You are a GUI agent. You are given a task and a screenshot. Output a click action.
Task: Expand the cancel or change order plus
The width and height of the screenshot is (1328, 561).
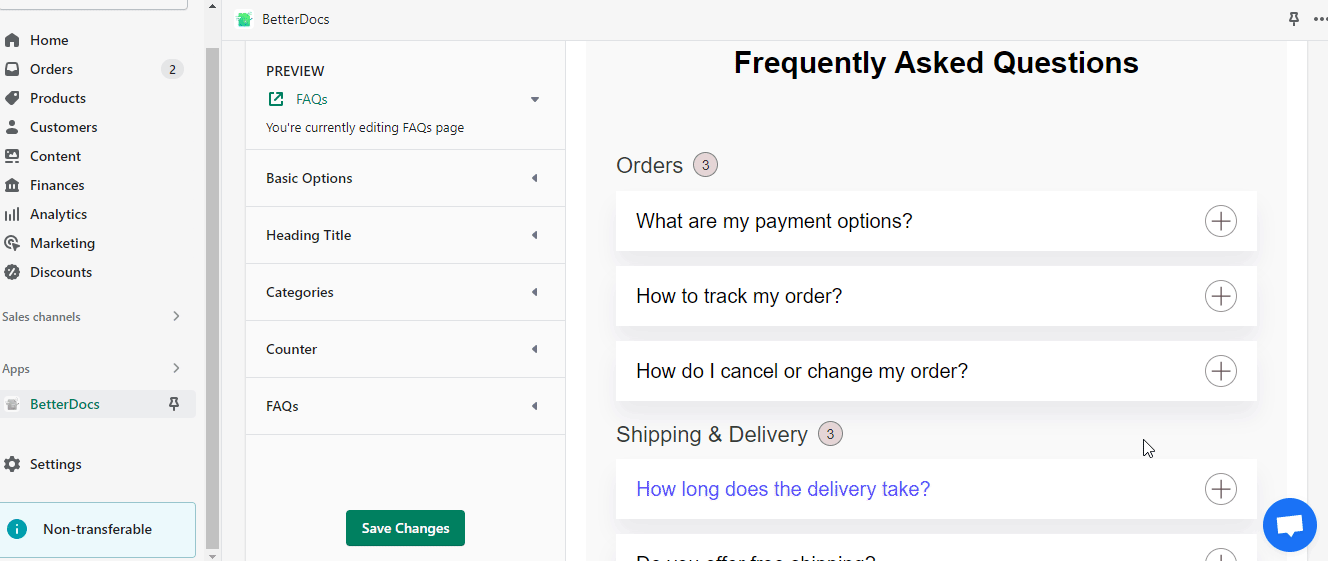[1220, 371]
